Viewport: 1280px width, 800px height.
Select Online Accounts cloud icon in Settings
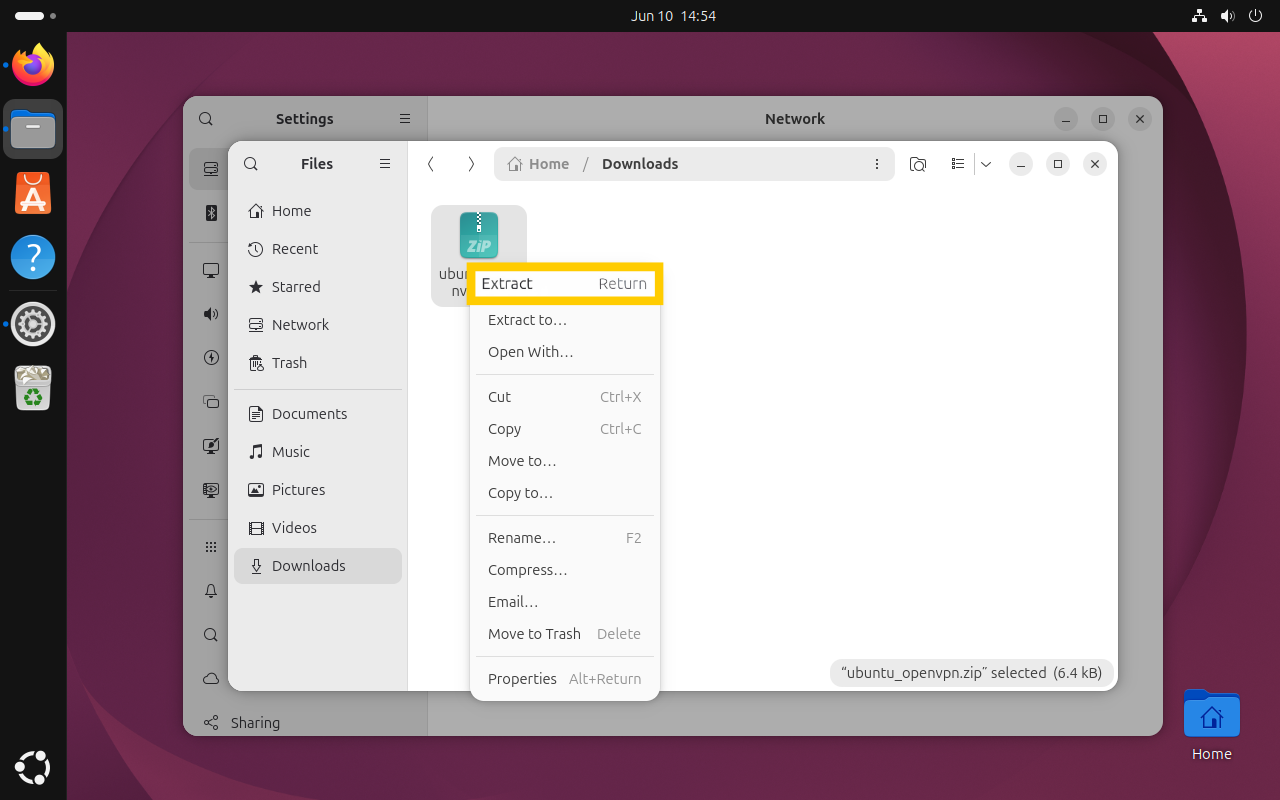[x=211, y=679]
